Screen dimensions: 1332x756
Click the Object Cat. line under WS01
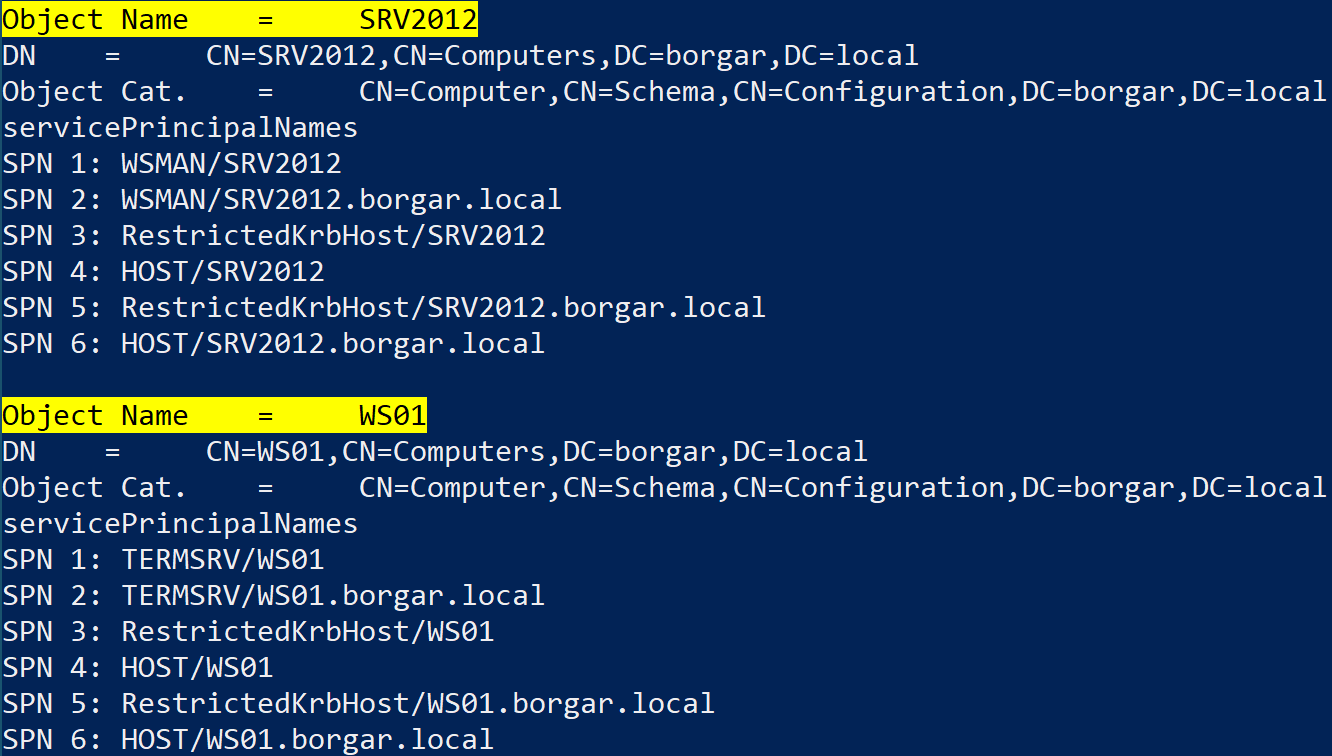point(663,487)
